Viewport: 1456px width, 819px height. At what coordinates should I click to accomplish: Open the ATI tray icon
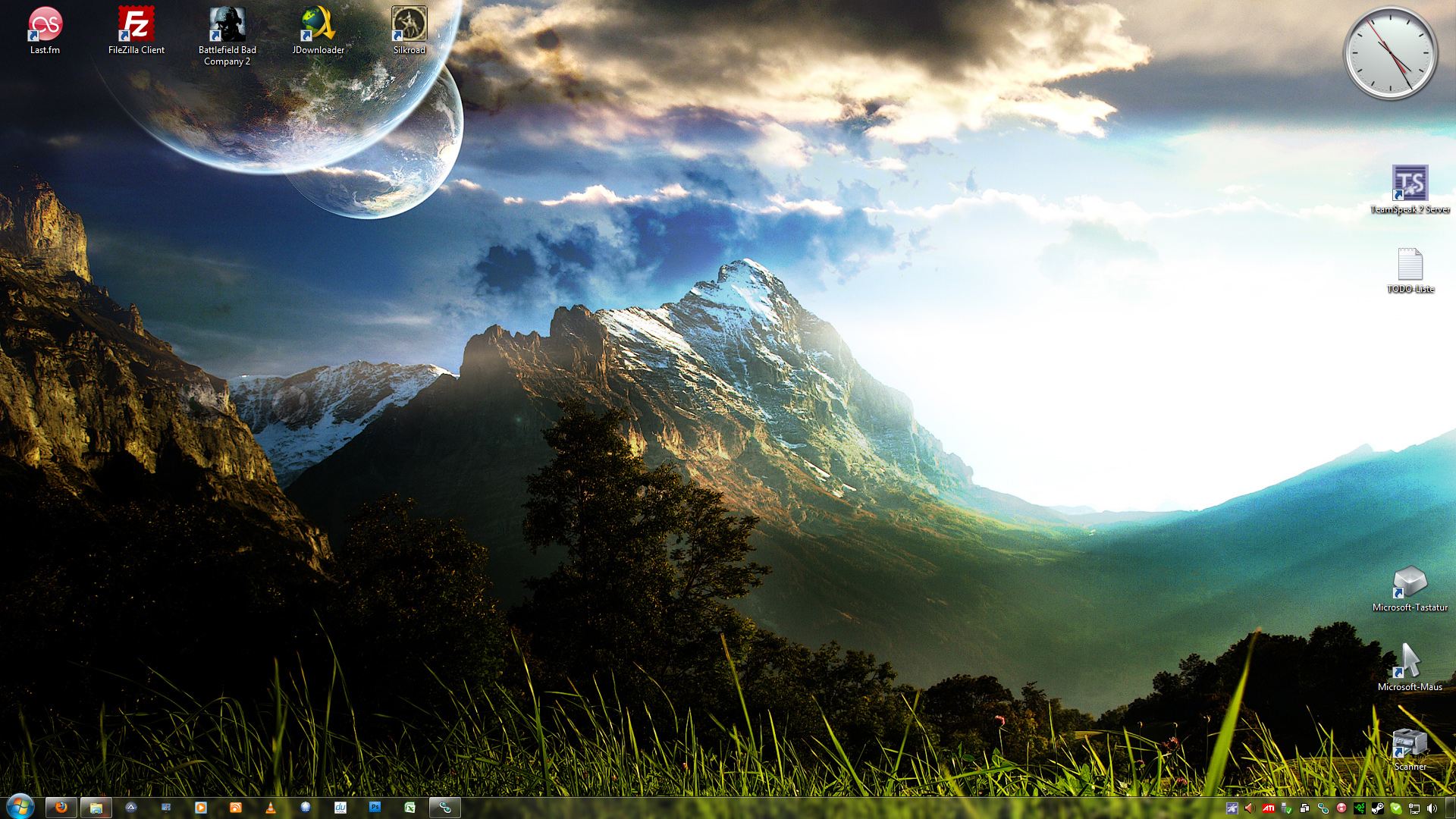click(x=1268, y=808)
